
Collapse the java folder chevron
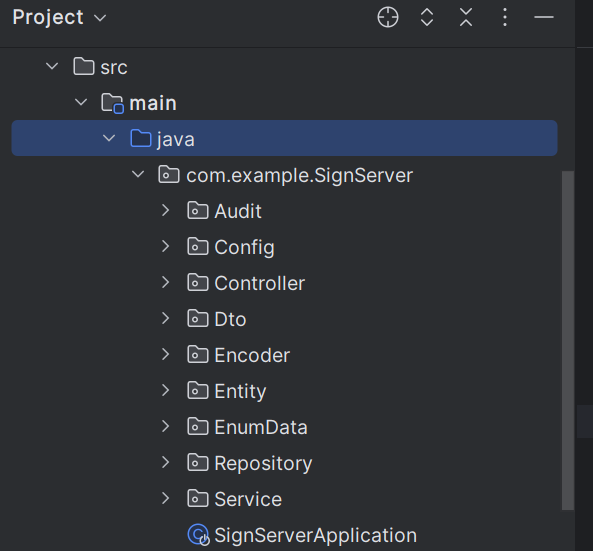109,138
